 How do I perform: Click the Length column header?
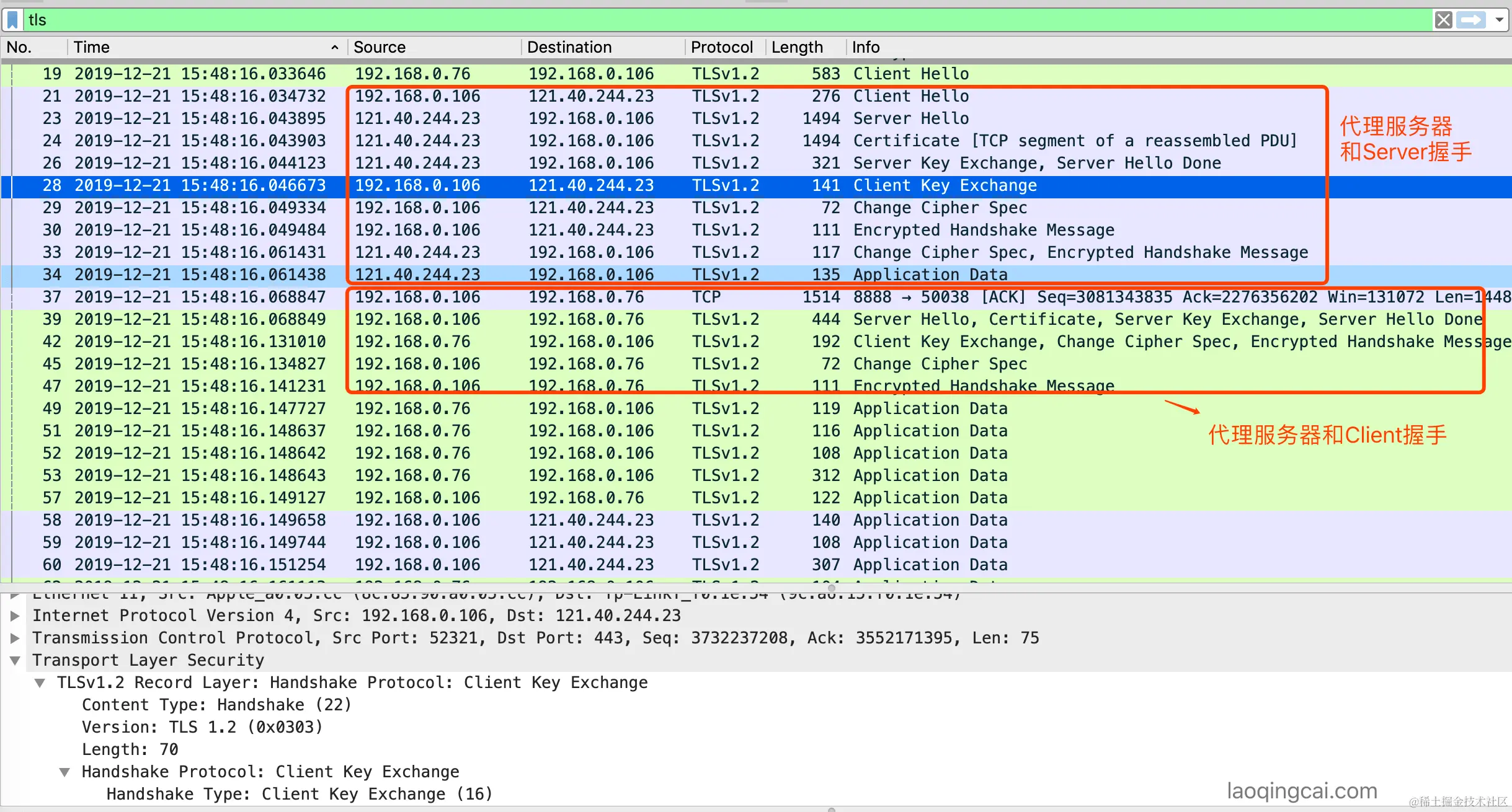(x=796, y=47)
